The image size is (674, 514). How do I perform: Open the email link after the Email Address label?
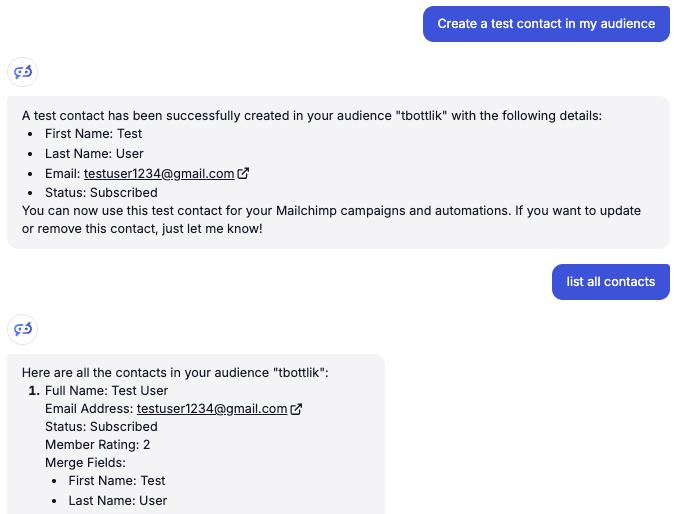point(212,409)
